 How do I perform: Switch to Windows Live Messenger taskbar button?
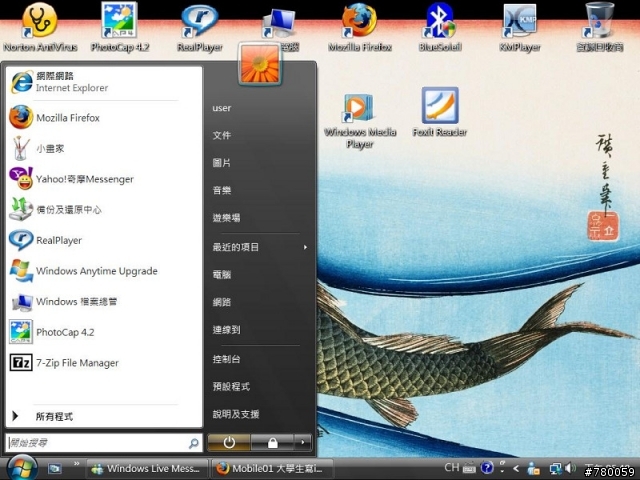147,469
